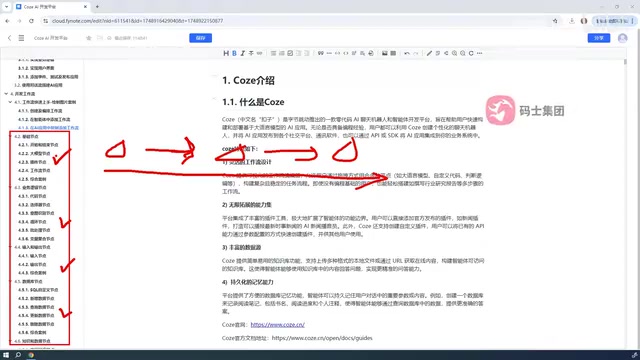Select highlighted outline item 4.1.3
The height and width of the screenshot is (360, 640).
(x=48, y=128)
